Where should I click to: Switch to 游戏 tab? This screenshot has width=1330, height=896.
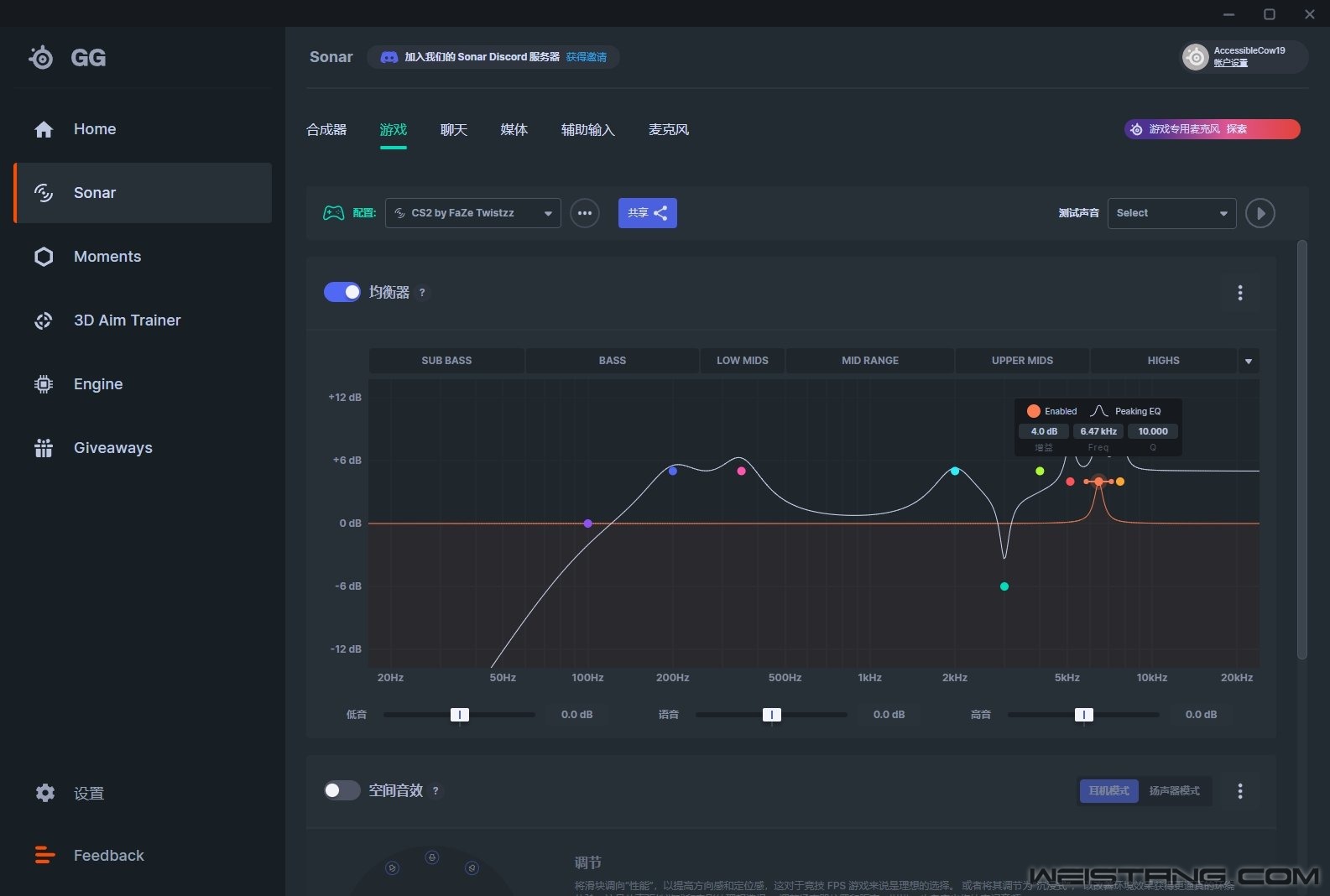point(393,130)
